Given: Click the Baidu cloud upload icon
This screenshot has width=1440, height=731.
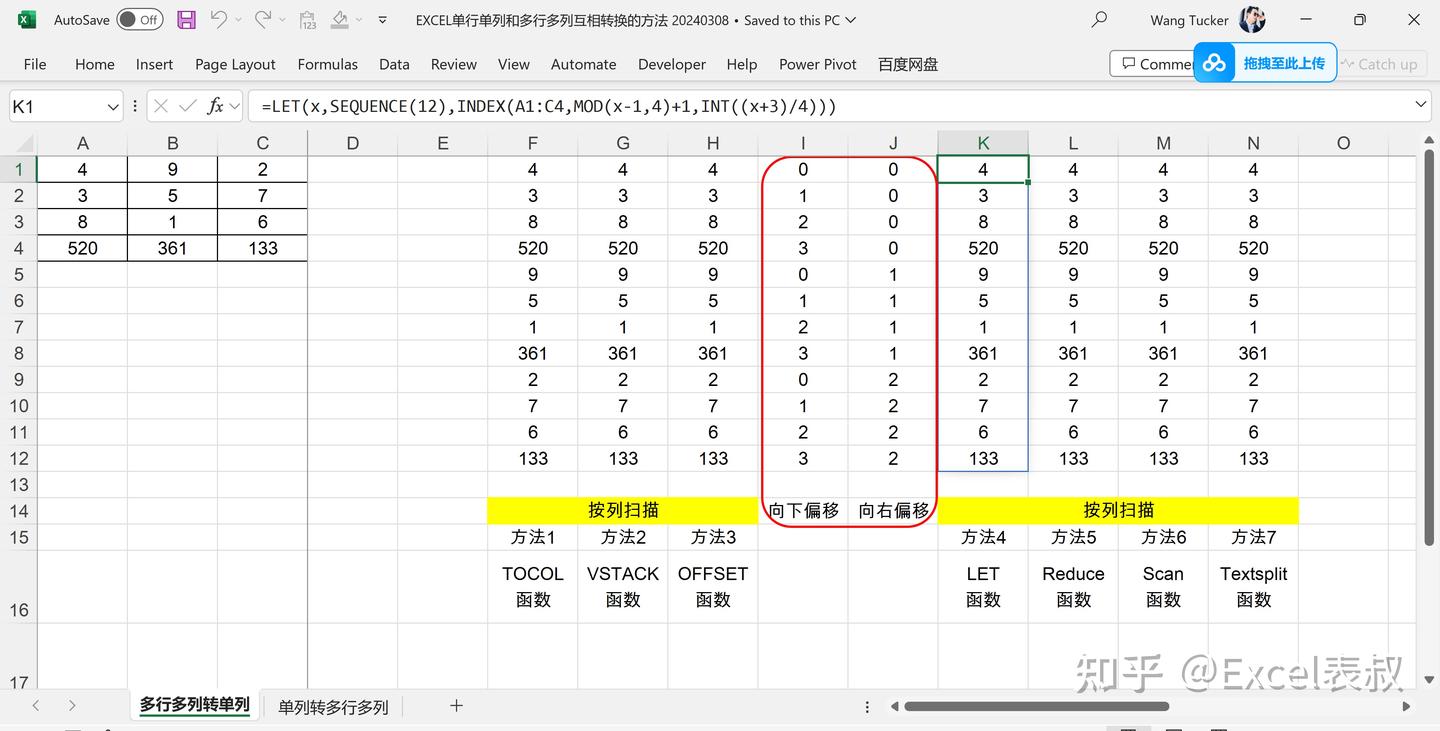Looking at the screenshot, I should coord(1214,63).
